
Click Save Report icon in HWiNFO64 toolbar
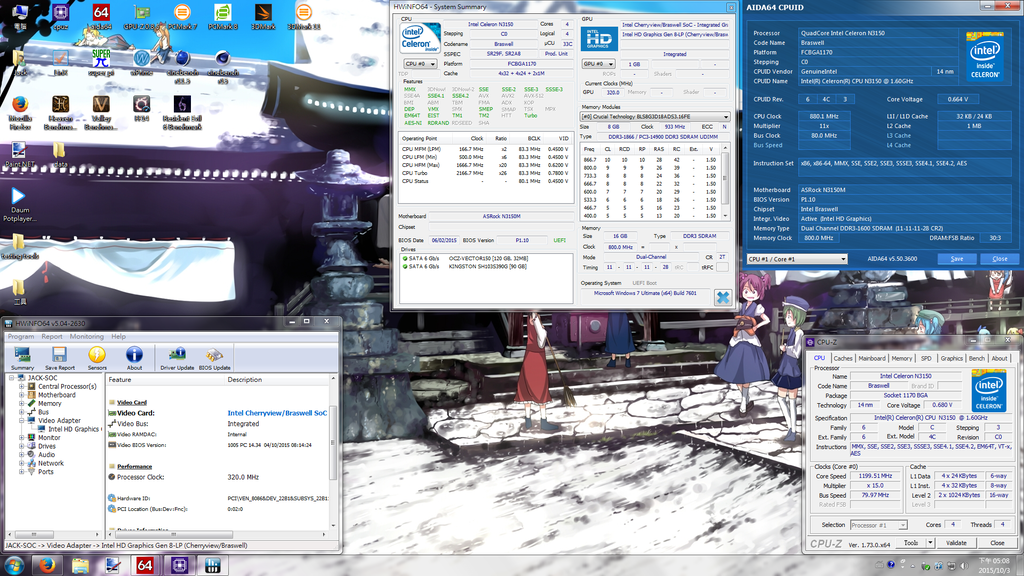click(59, 359)
